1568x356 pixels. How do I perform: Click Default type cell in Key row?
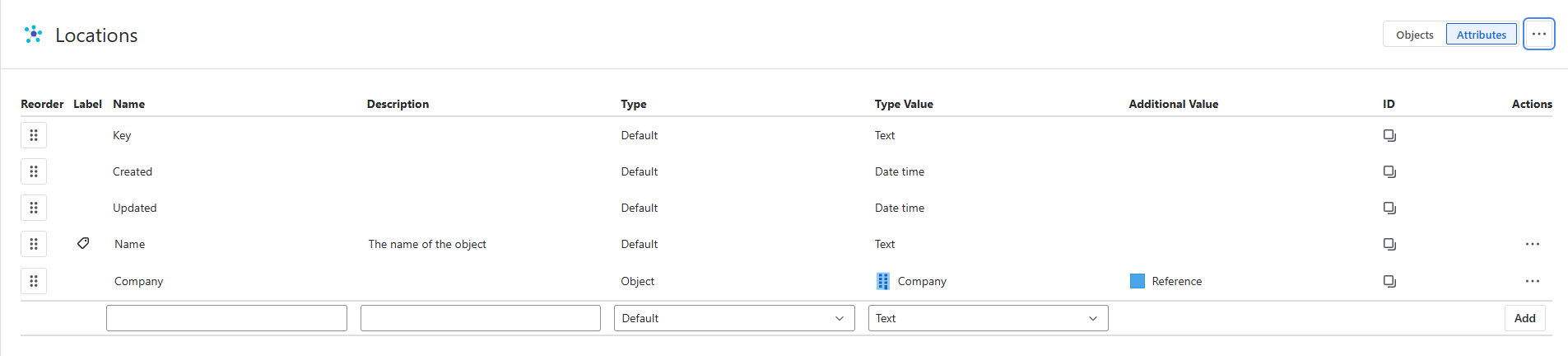pos(639,135)
